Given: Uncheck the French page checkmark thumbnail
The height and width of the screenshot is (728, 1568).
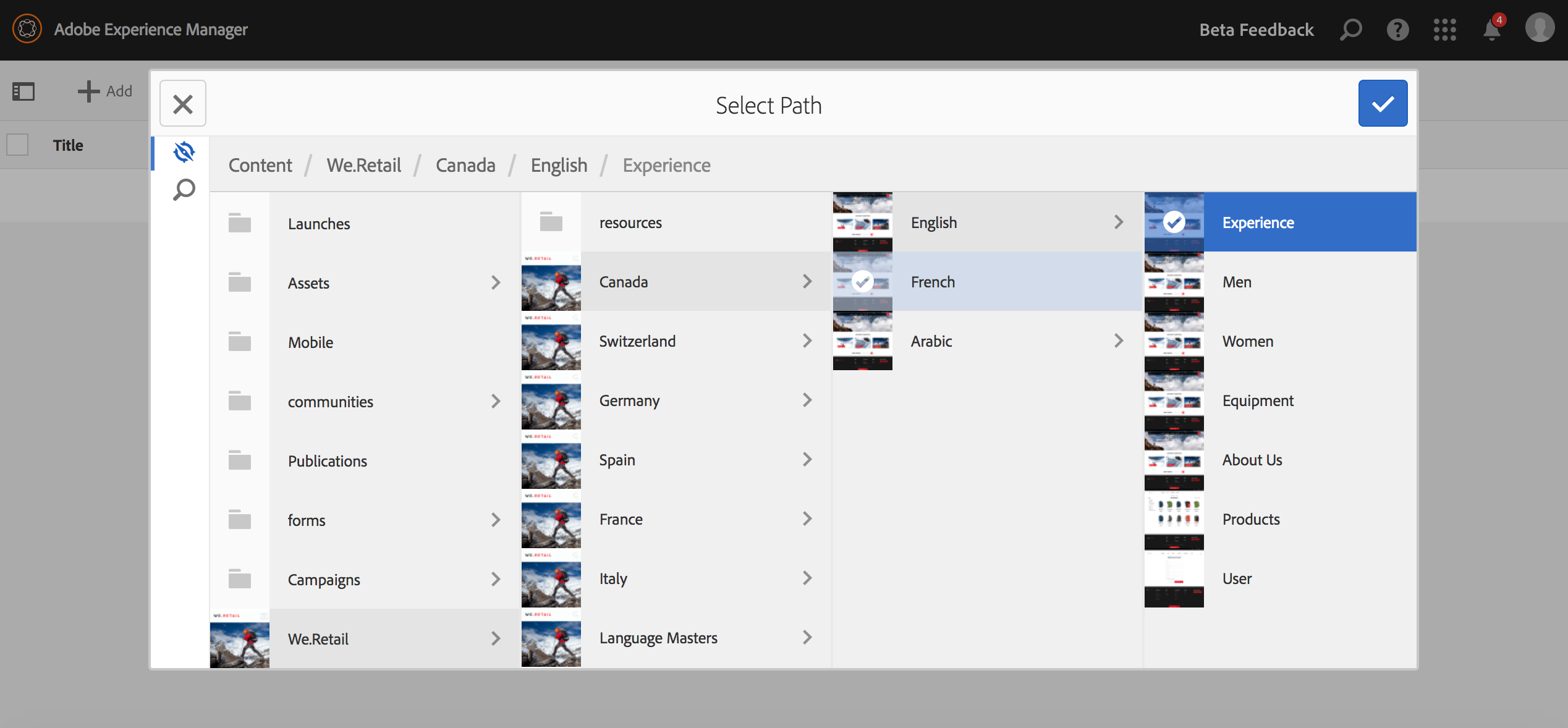Looking at the screenshot, I should click(x=862, y=282).
